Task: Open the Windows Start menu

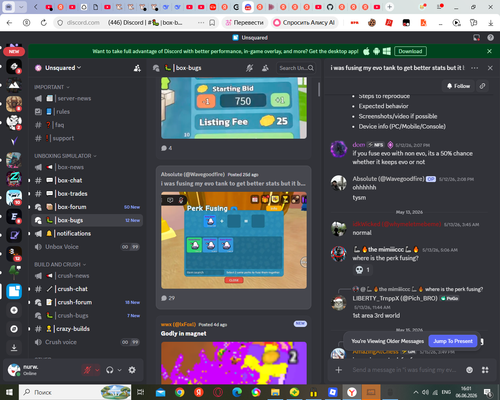Action: pos(9,392)
